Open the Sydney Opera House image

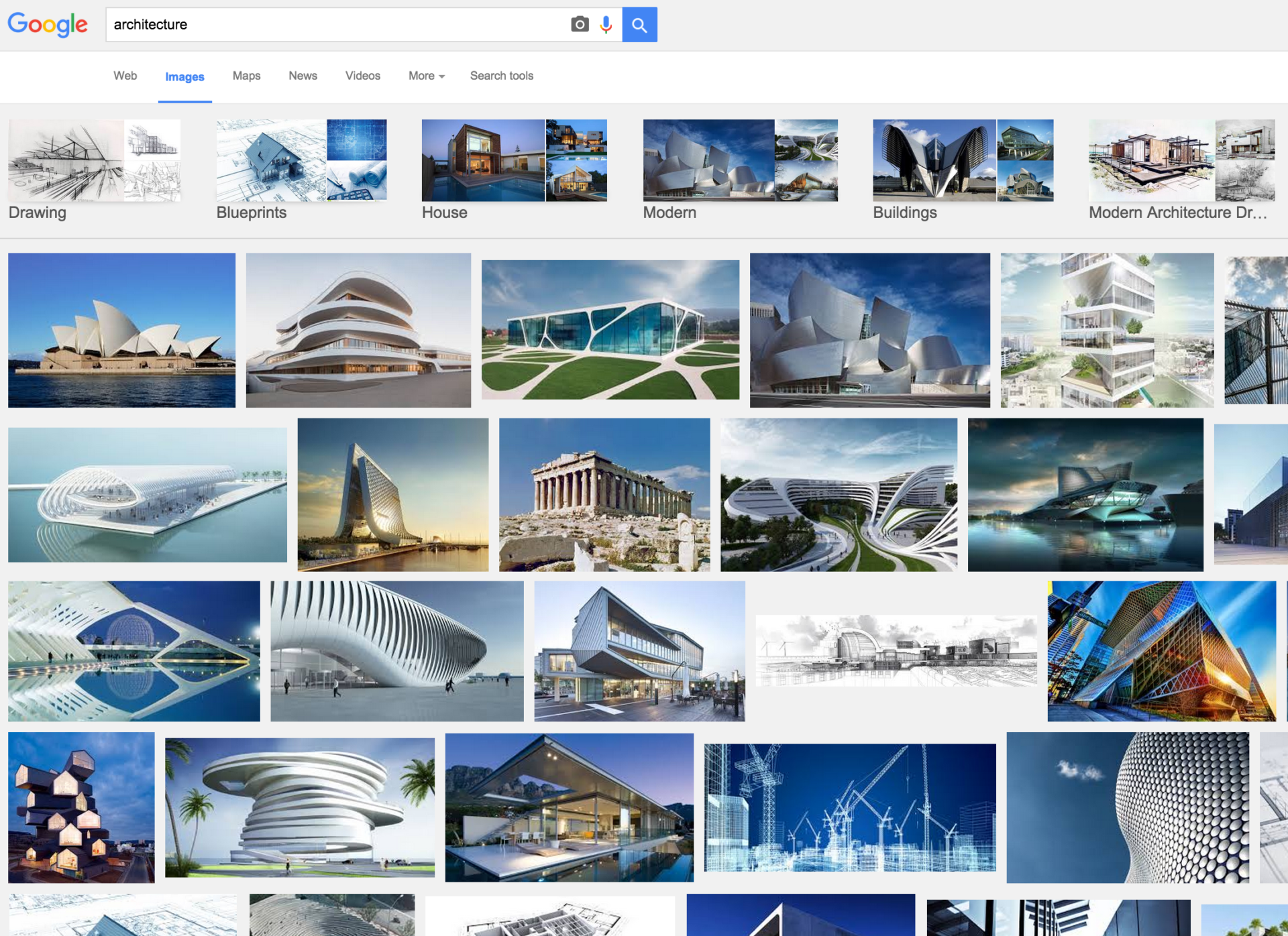click(x=121, y=330)
